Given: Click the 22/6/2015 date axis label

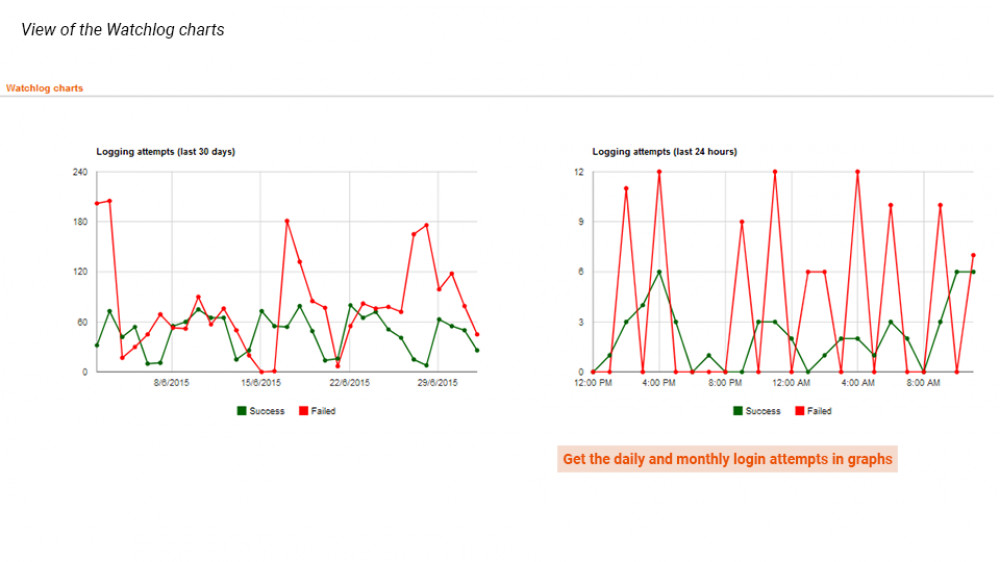Looking at the screenshot, I should click(349, 383).
